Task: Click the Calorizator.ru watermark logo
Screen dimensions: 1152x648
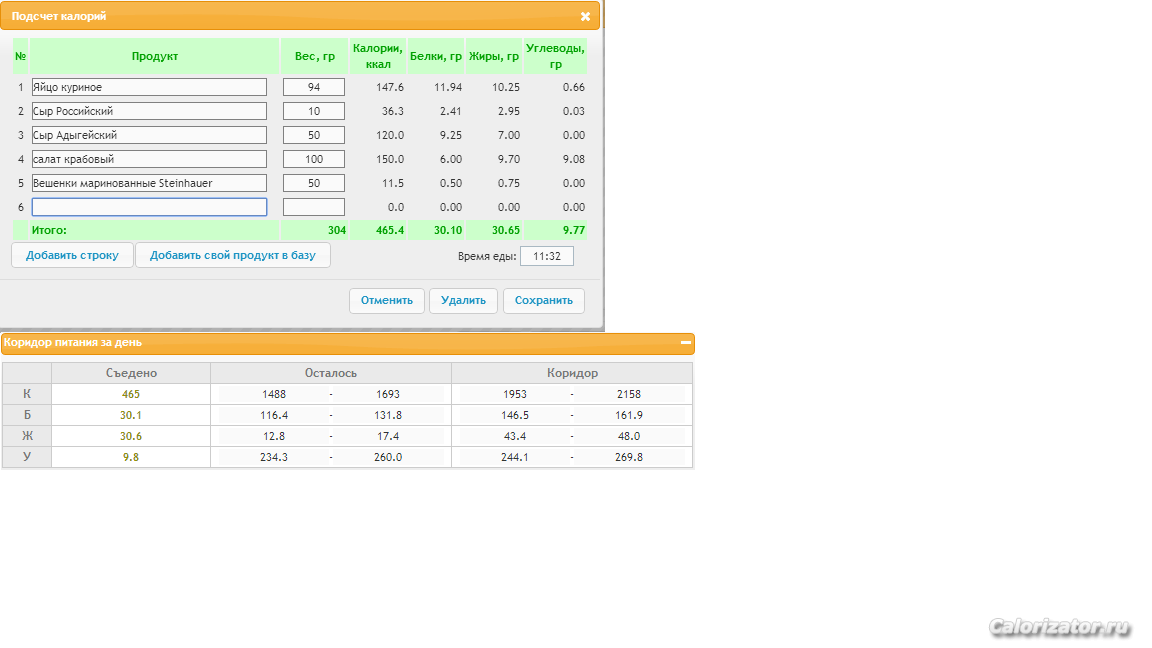Action: [x=1059, y=627]
